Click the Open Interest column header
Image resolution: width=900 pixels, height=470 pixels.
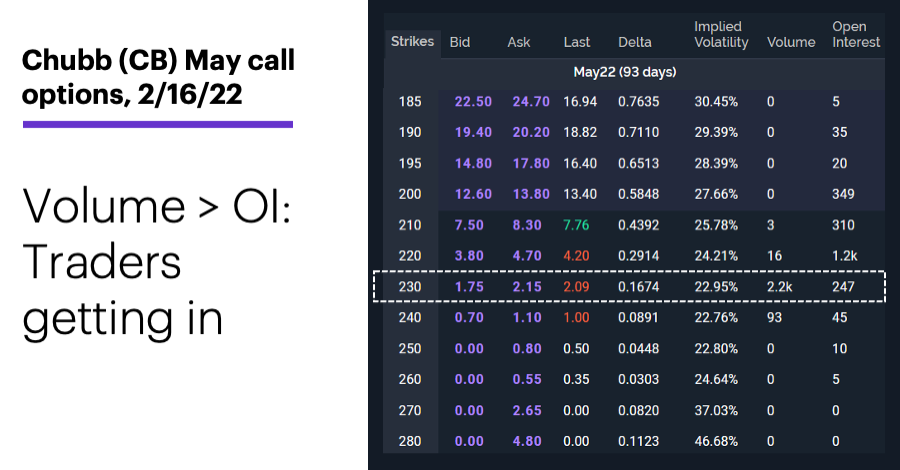[856, 34]
